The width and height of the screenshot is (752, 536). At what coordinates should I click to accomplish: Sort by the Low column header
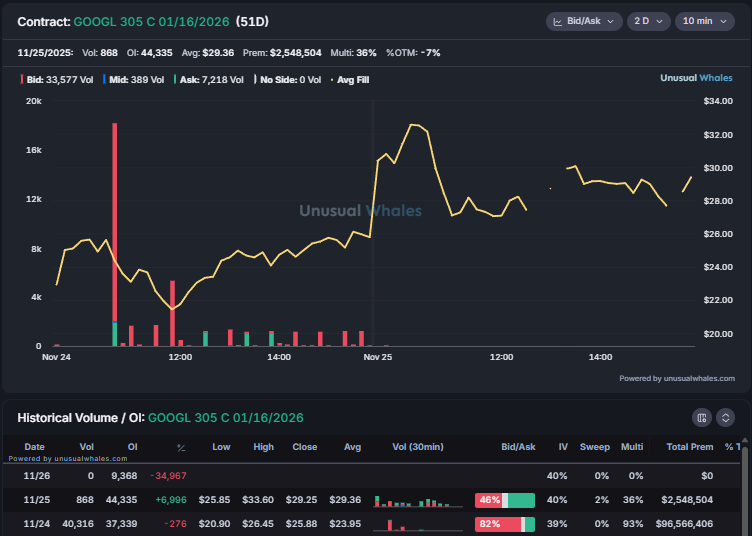coord(221,447)
